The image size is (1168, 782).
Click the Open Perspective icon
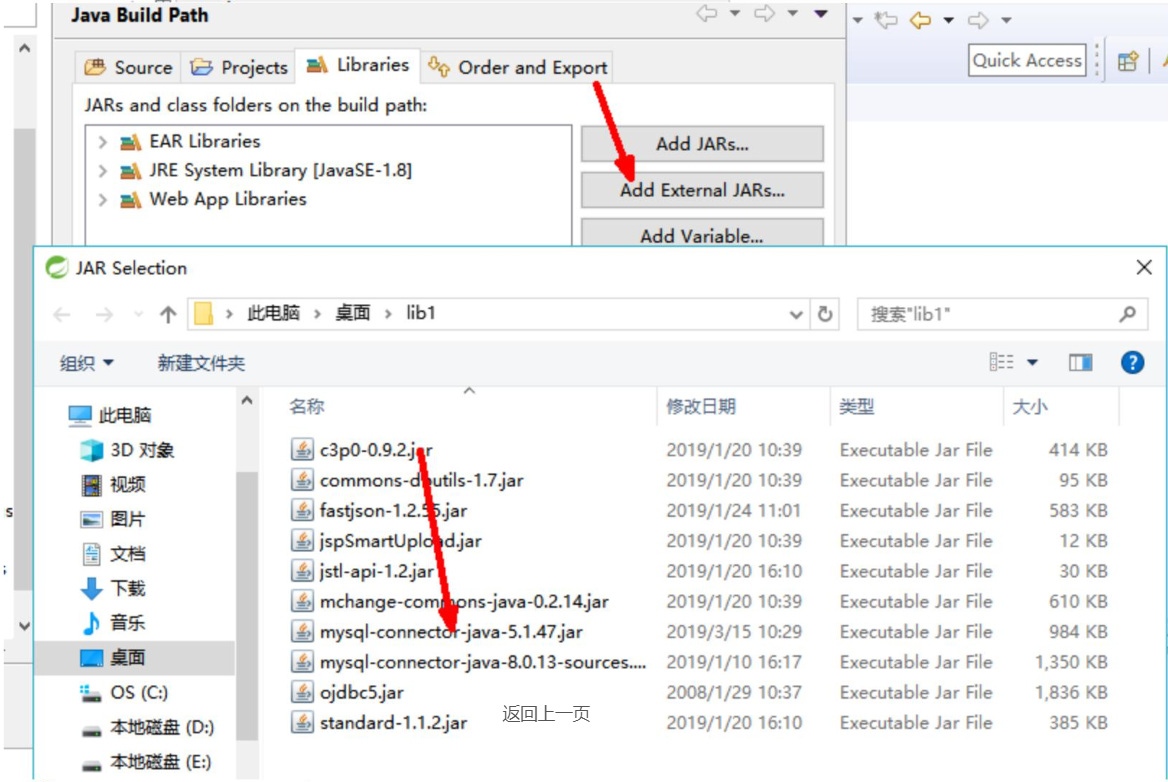point(1128,61)
